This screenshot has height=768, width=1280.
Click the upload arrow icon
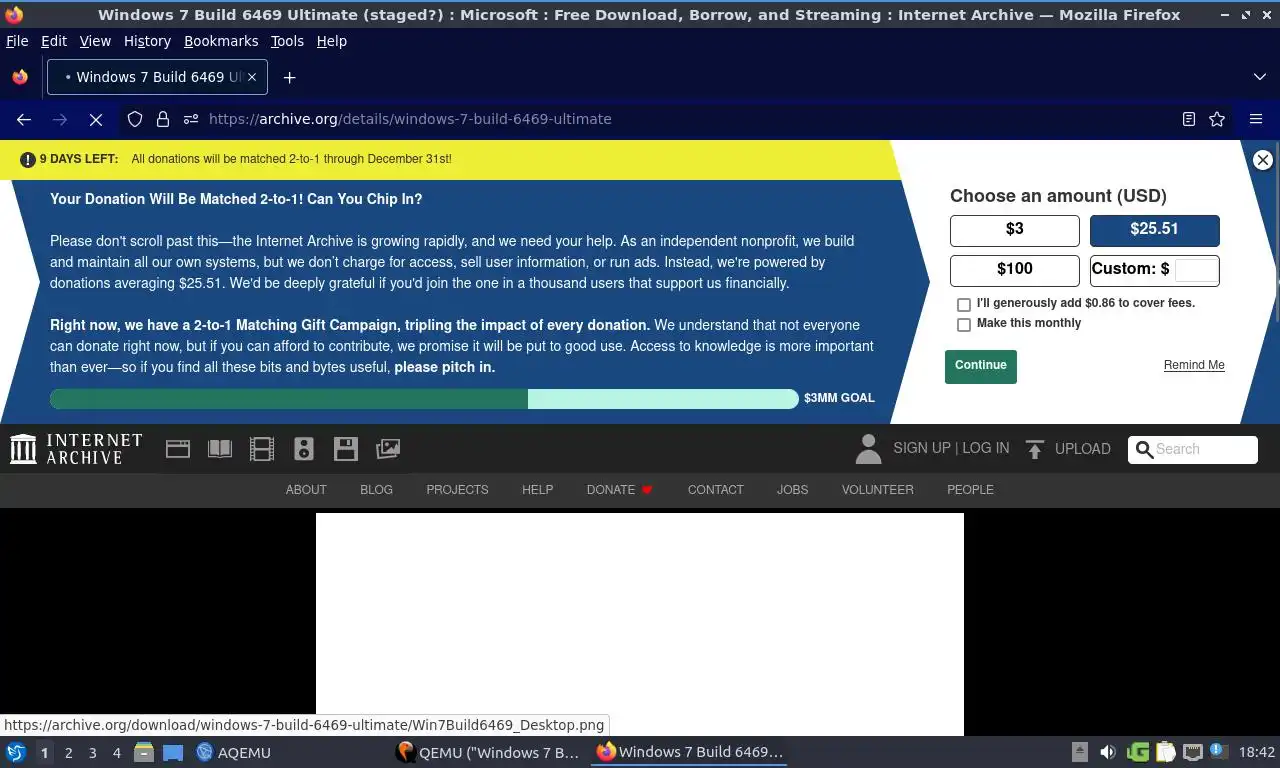pos(1035,449)
